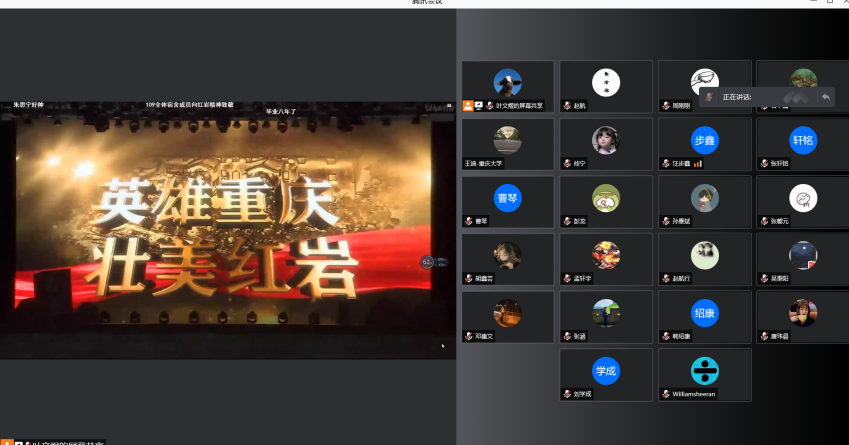This screenshot has width=849, height=445.
Task: Click the muted mic icon on the girl-portrait avatar tile
Action: coord(567,163)
